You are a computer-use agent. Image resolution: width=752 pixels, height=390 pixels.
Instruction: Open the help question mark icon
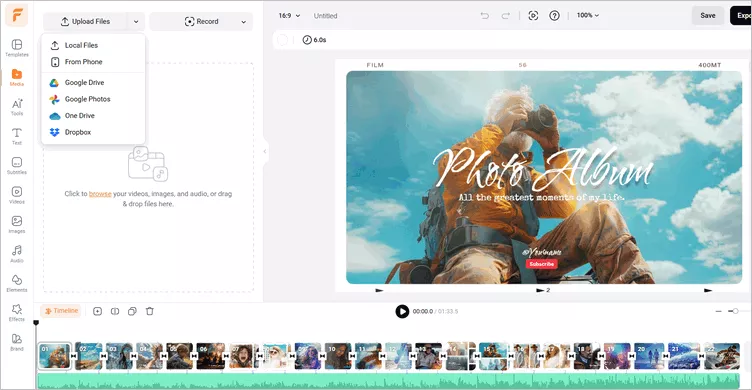point(554,16)
